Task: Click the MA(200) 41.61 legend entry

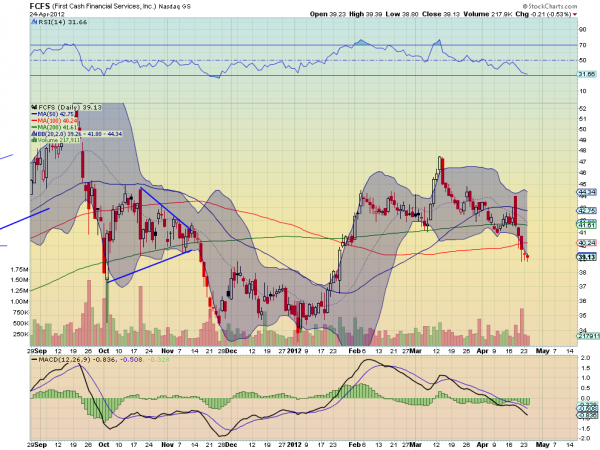Action: point(57,127)
